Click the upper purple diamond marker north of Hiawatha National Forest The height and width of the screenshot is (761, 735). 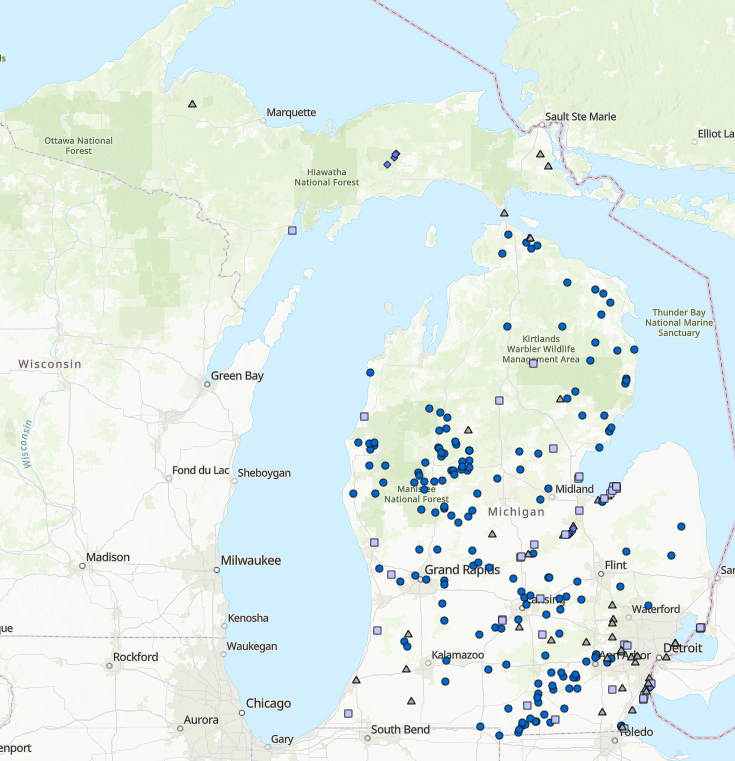pyautogui.click(x=396, y=154)
